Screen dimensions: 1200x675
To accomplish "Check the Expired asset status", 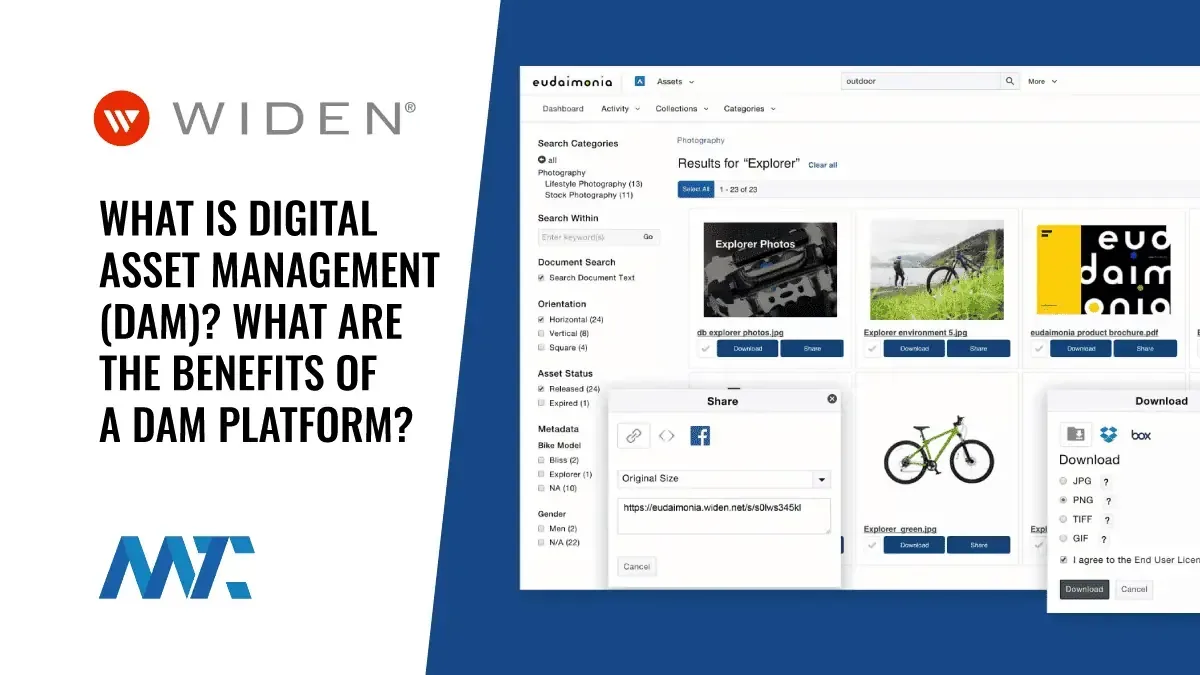I will pyautogui.click(x=542, y=403).
